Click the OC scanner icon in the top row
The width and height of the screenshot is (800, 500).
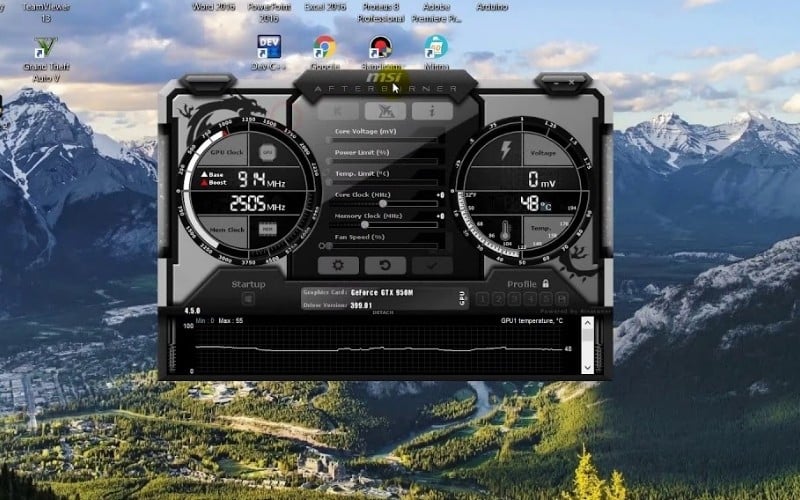click(x=385, y=111)
